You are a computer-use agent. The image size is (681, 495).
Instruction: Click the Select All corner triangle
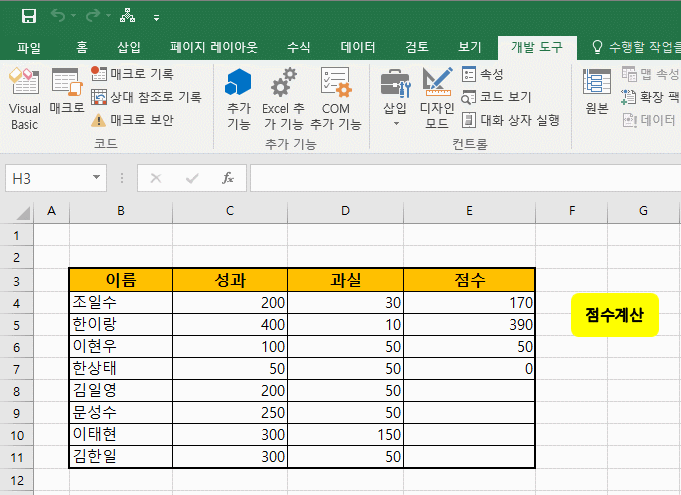pos(22,213)
